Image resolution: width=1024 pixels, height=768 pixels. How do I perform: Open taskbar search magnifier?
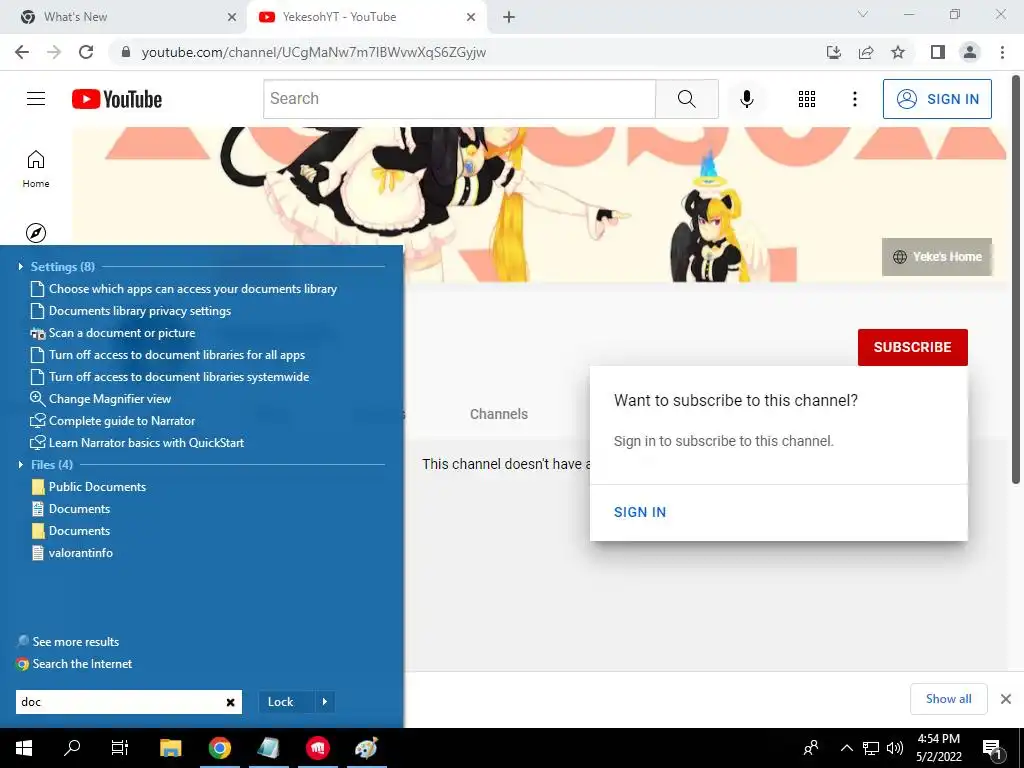[72, 748]
